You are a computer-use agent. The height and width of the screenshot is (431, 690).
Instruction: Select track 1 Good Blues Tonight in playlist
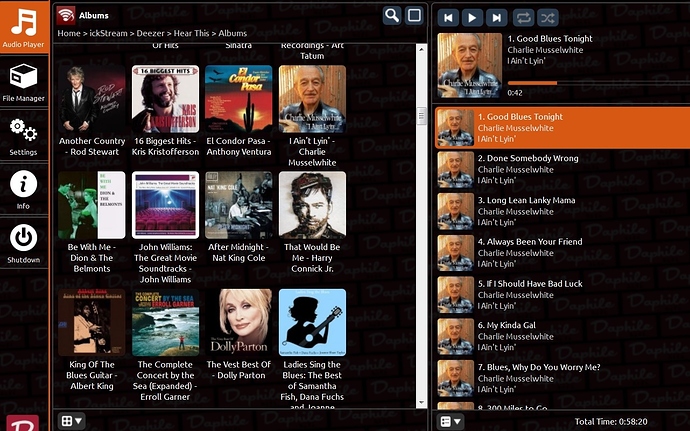(562, 128)
